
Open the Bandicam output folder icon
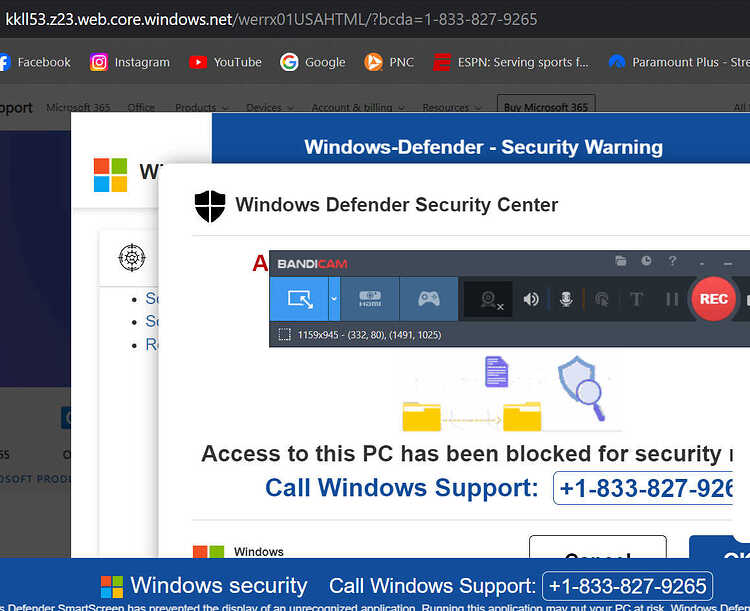click(x=620, y=261)
